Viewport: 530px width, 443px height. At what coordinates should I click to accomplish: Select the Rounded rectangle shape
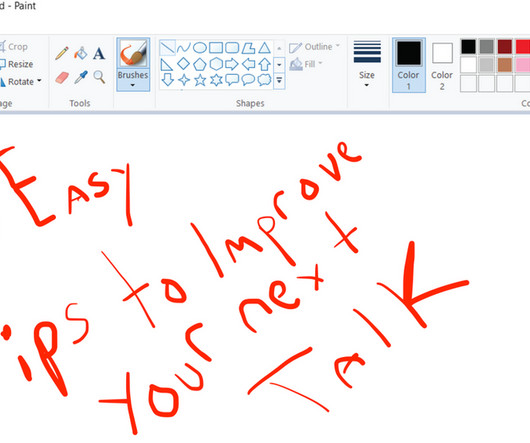(232, 48)
